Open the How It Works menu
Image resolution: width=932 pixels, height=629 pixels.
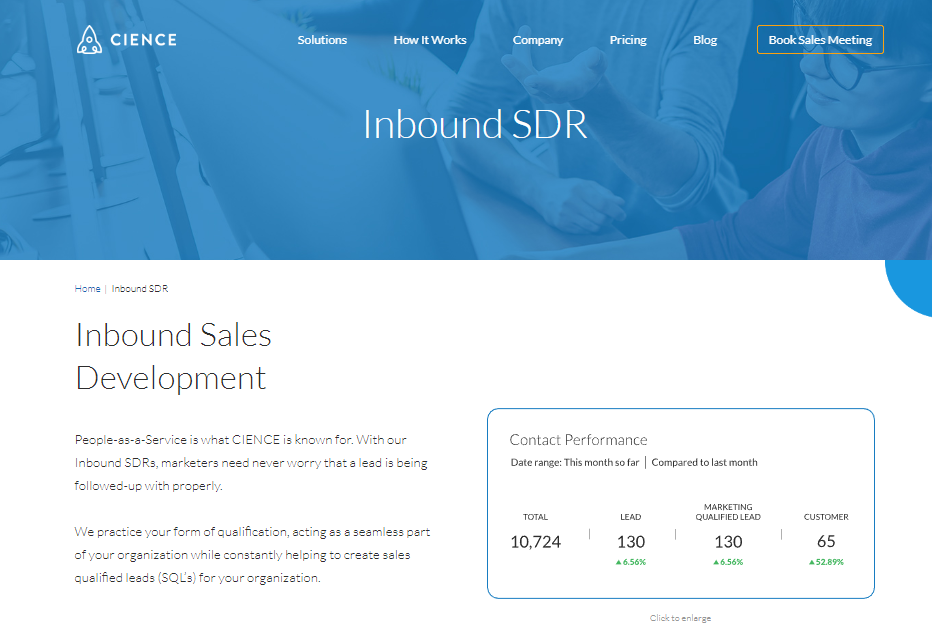[430, 40]
